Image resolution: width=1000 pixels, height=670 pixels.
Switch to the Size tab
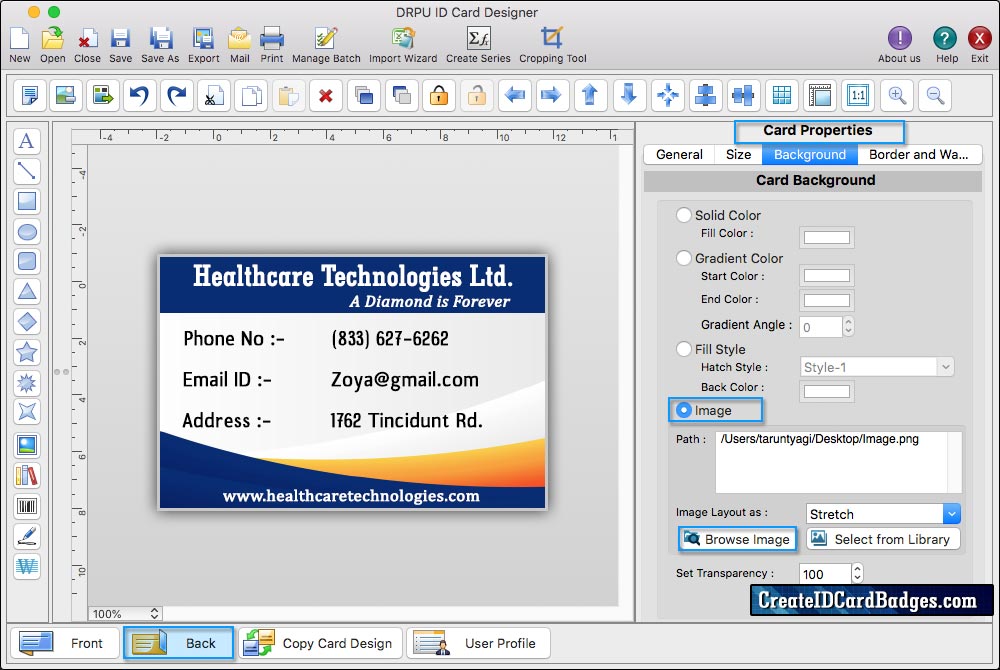pyautogui.click(x=738, y=154)
